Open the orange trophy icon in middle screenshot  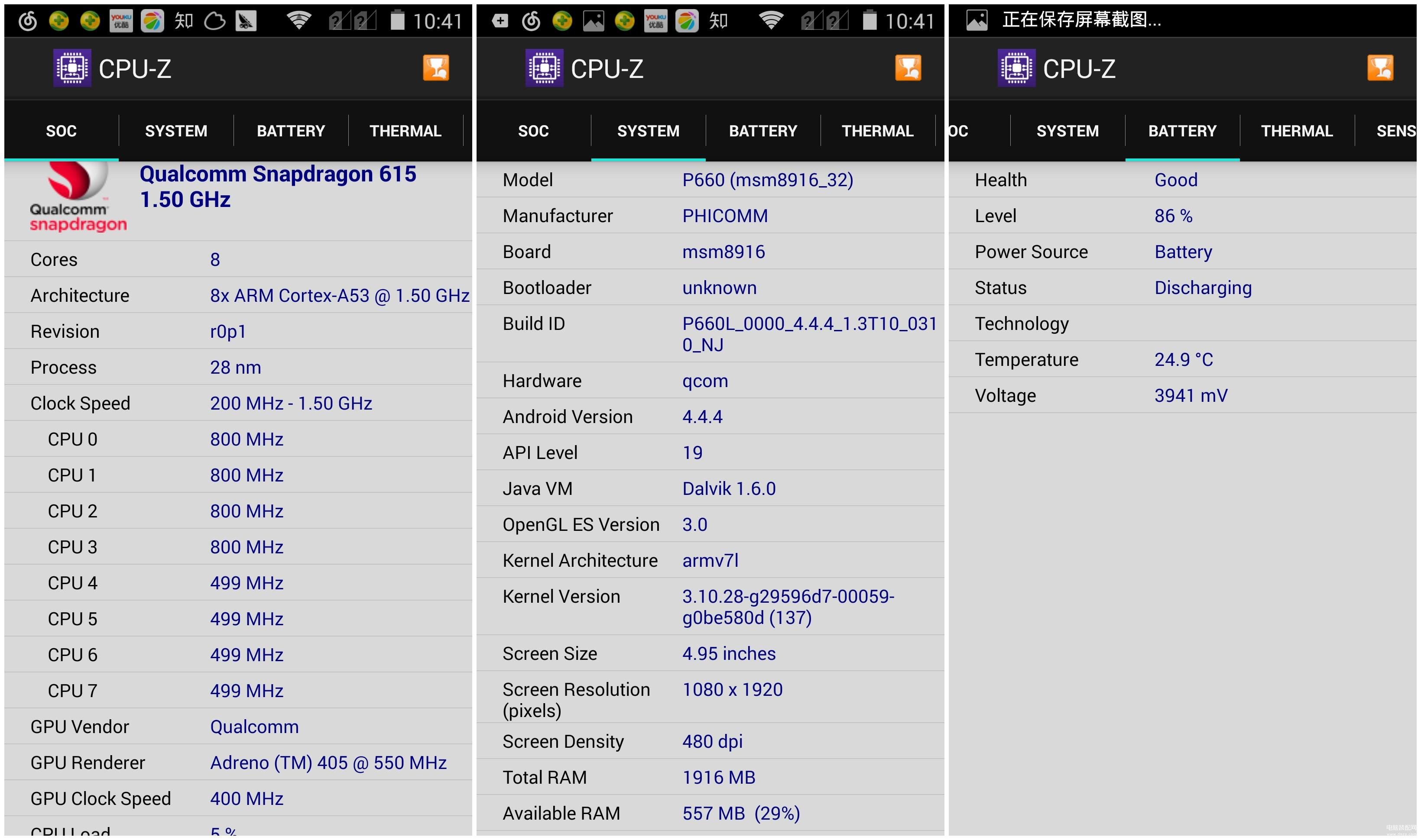coord(908,68)
